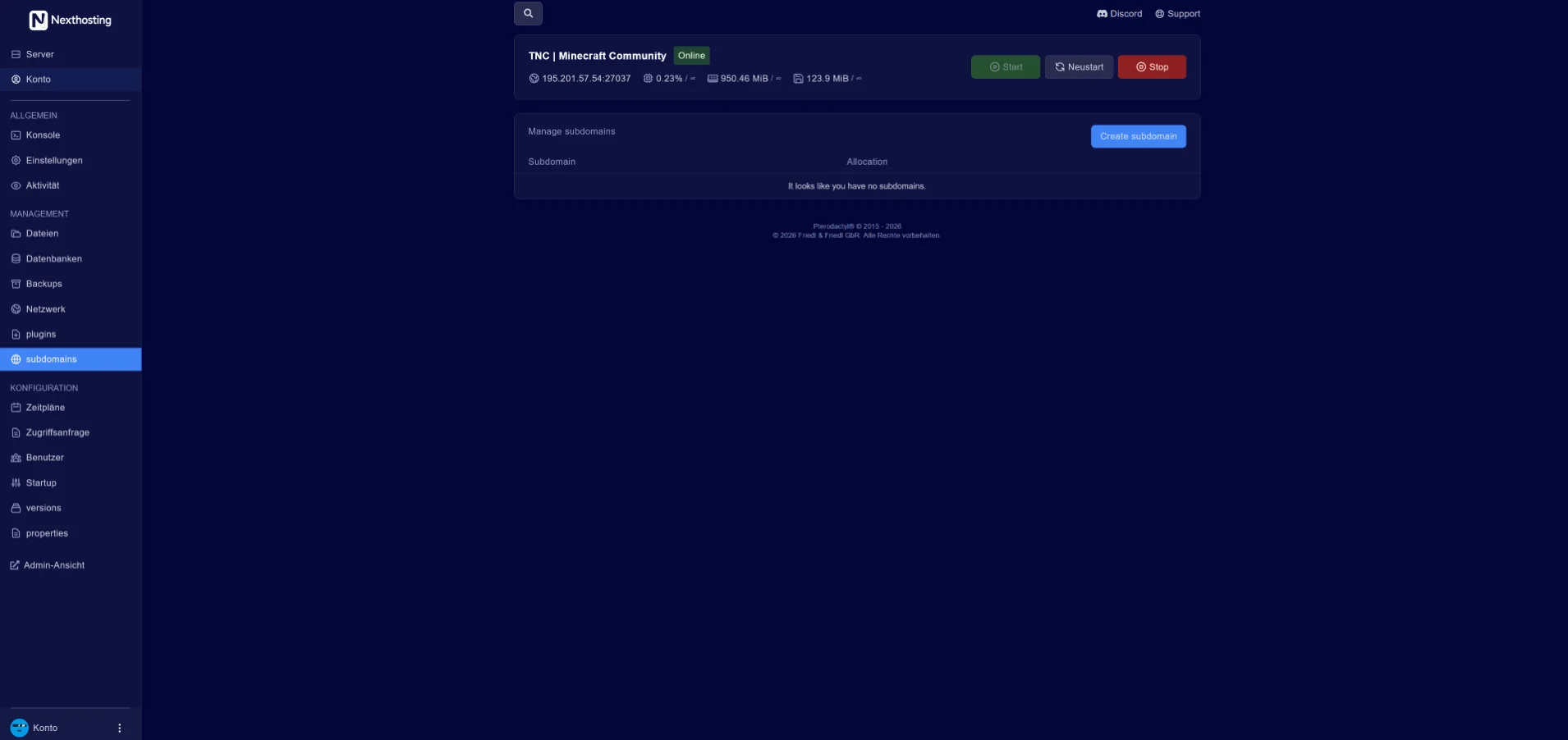Open Zeitpläne page
Viewport: 1568px width, 740px height.
71,408
